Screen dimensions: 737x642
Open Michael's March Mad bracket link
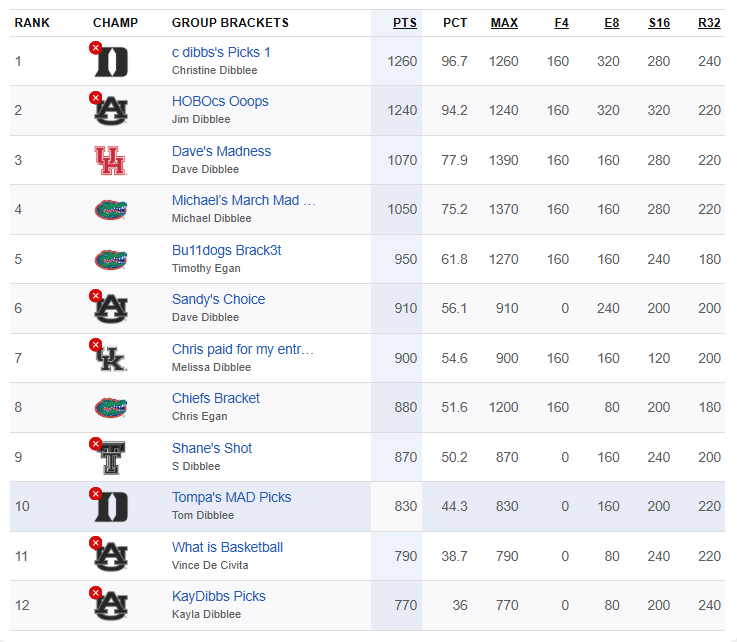(243, 200)
